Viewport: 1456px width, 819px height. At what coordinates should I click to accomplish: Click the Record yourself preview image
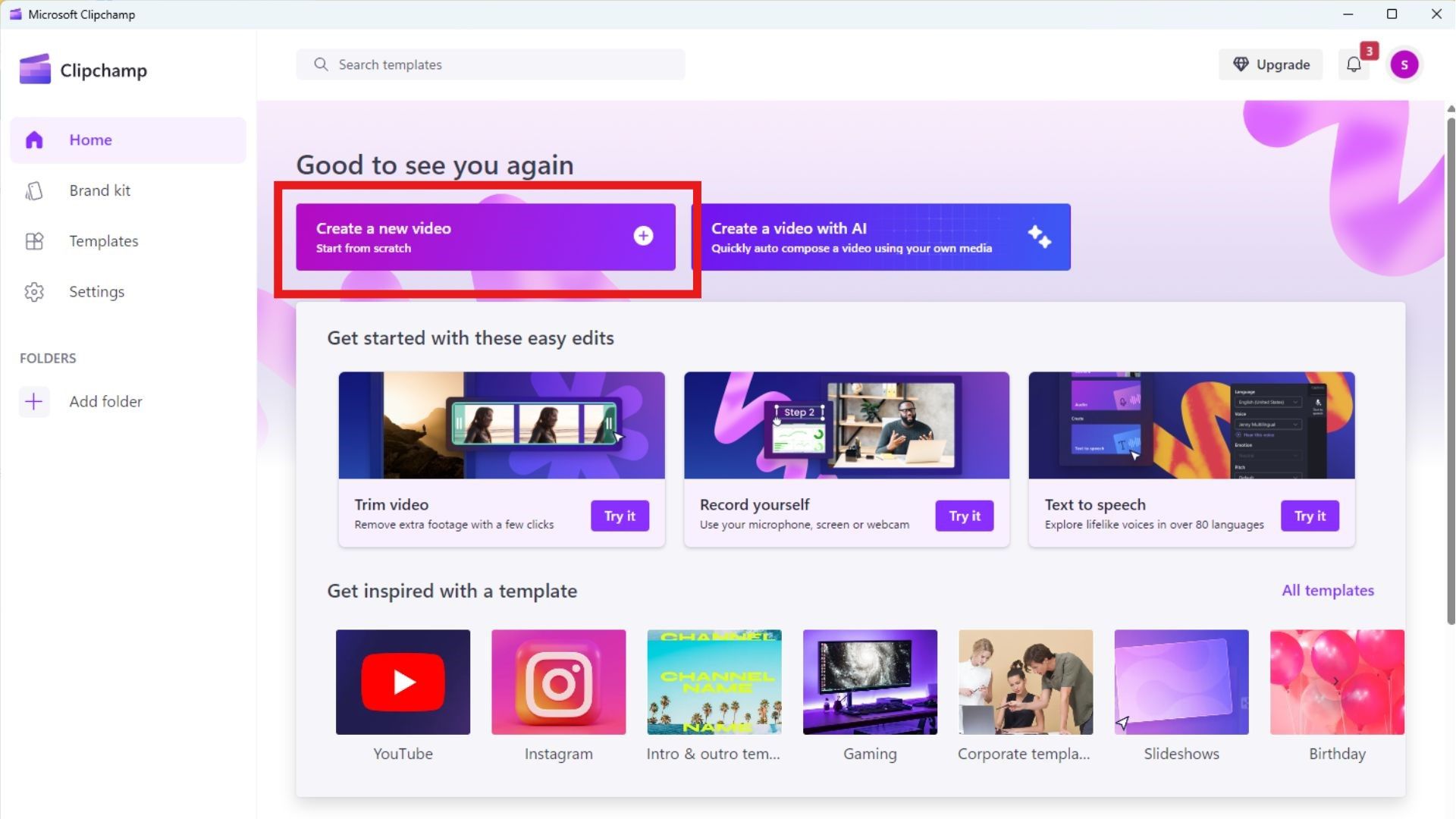click(x=846, y=425)
